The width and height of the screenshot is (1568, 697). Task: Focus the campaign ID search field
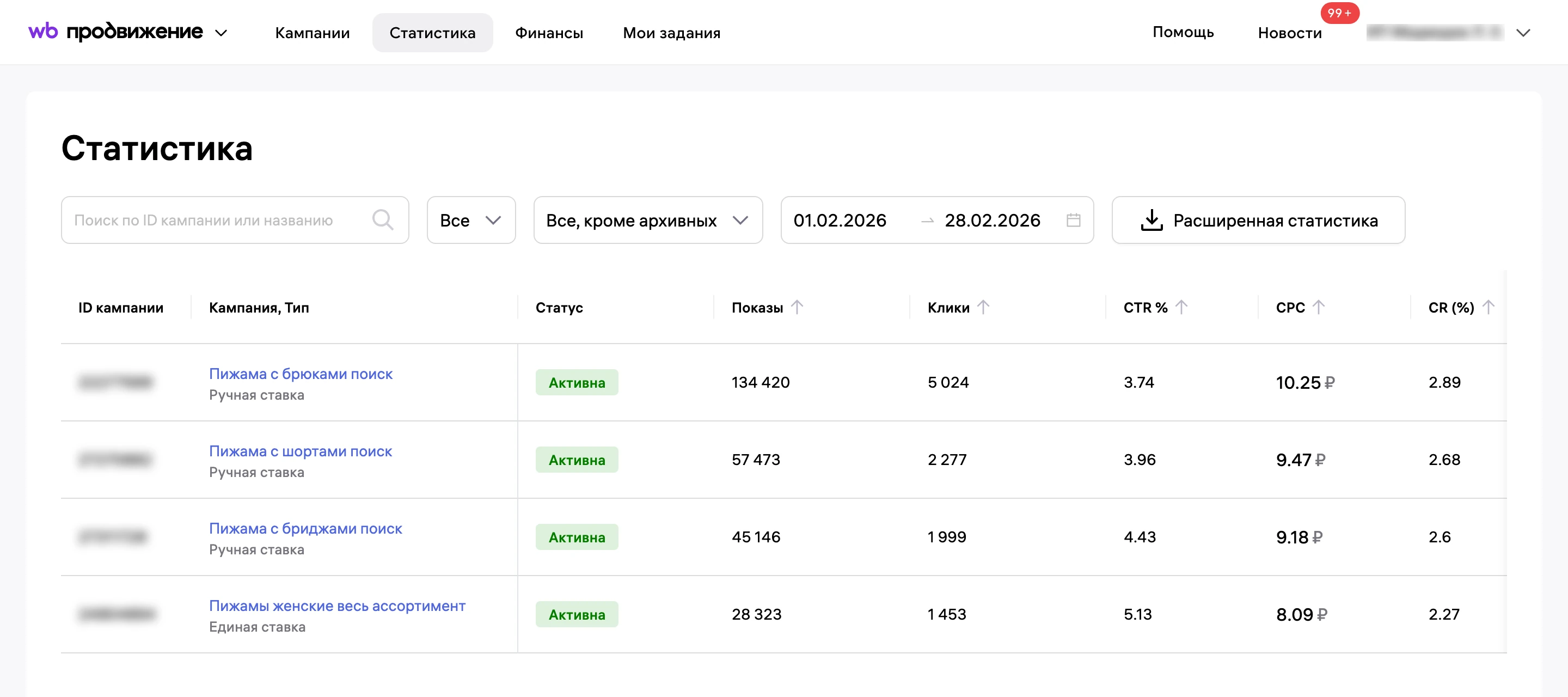(235, 220)
